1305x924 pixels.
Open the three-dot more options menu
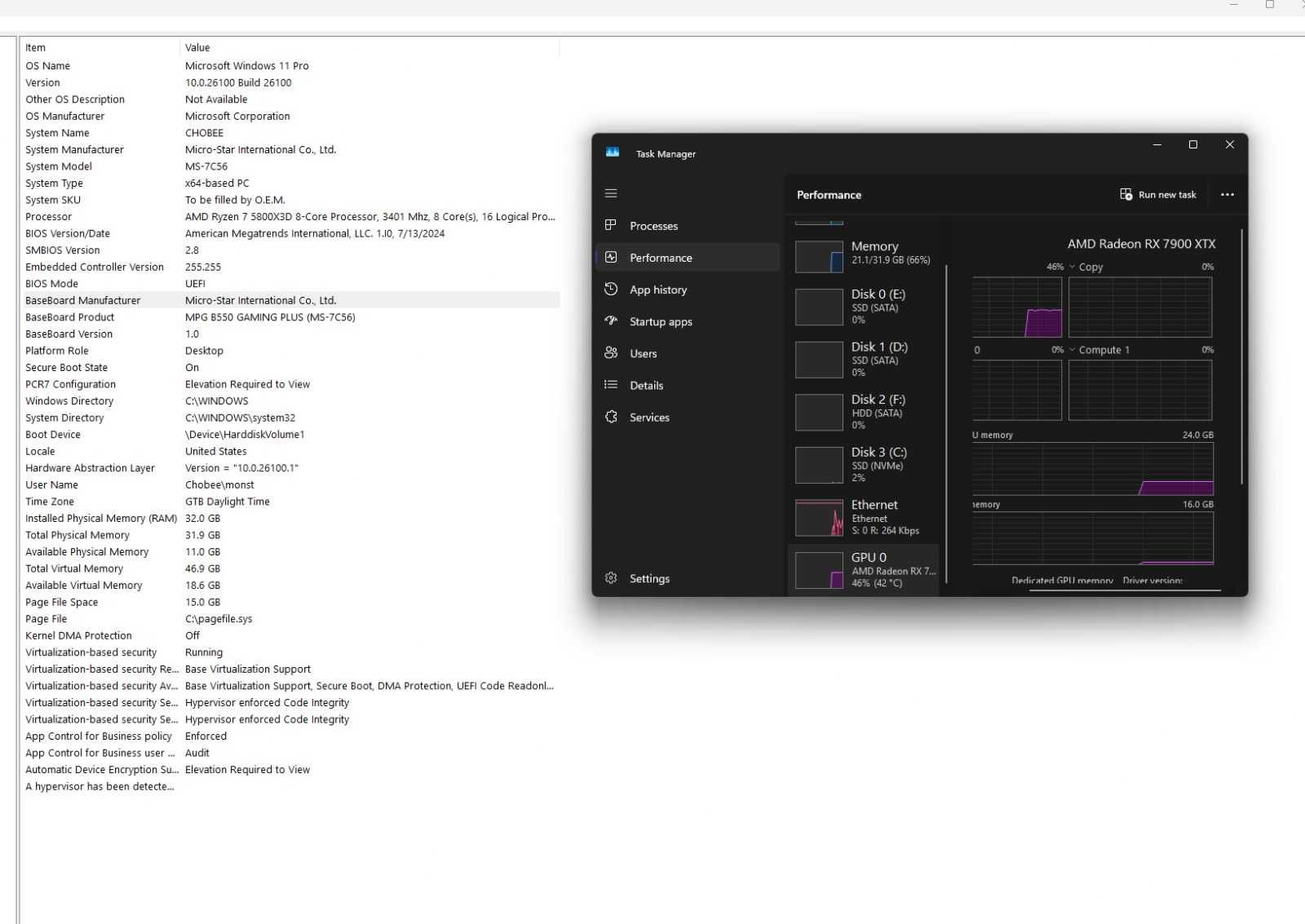1227,194
